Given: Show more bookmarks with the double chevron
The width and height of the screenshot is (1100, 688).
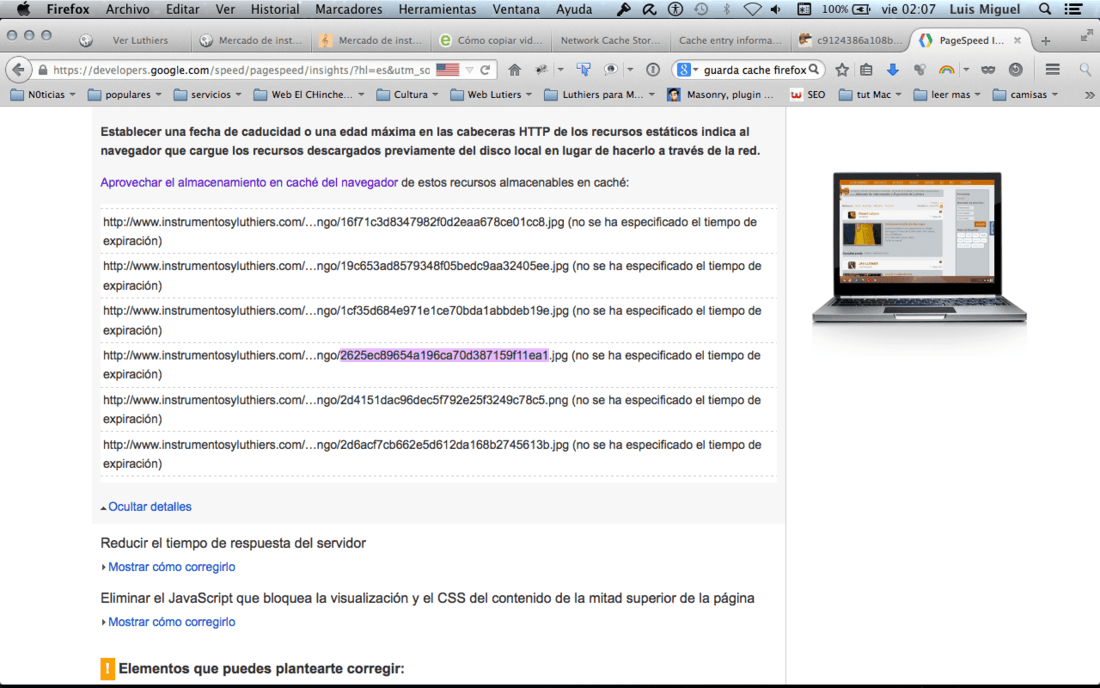Looking at the screenshot, I should click(1089, 95).
